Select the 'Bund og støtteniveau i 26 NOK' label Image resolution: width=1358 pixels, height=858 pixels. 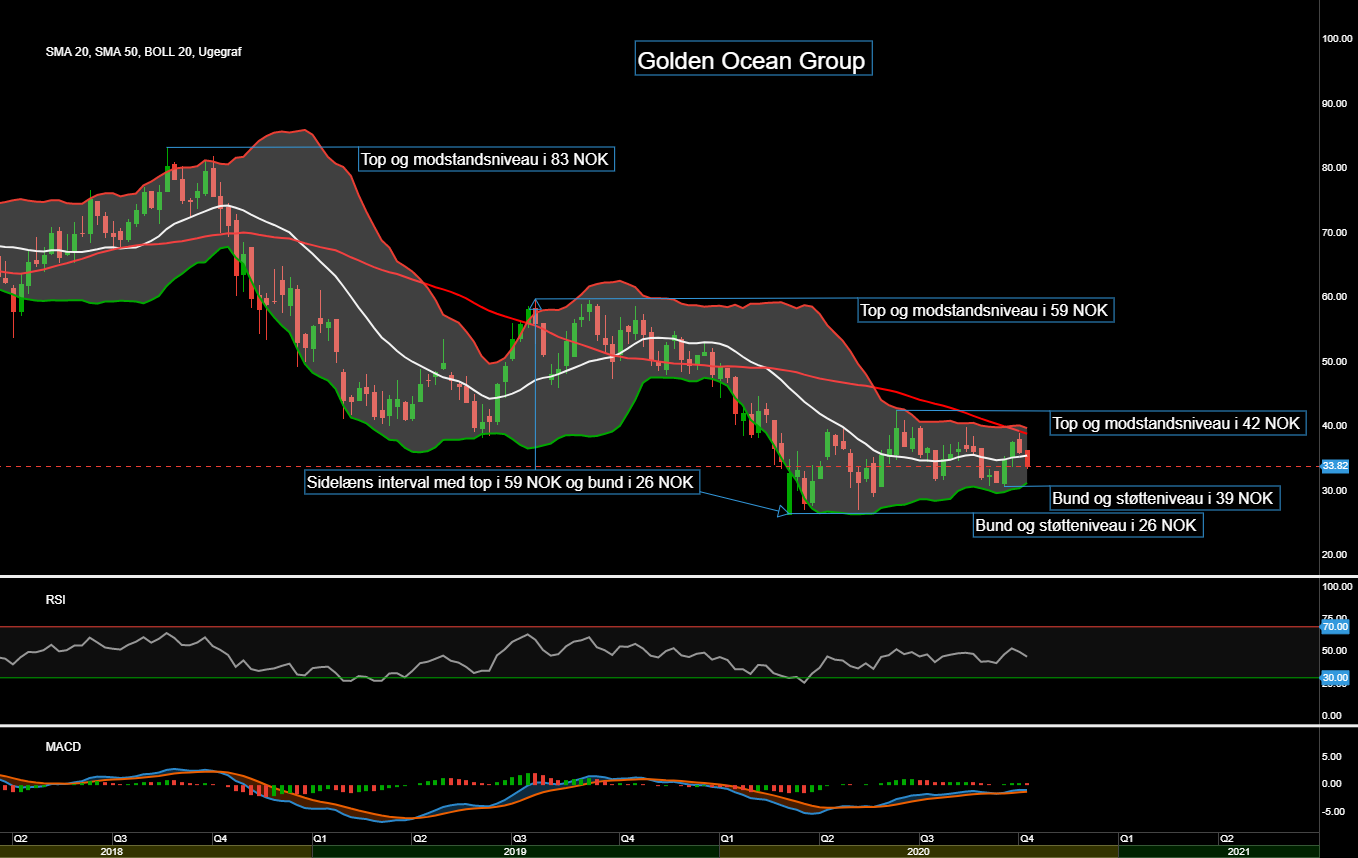1088,525
